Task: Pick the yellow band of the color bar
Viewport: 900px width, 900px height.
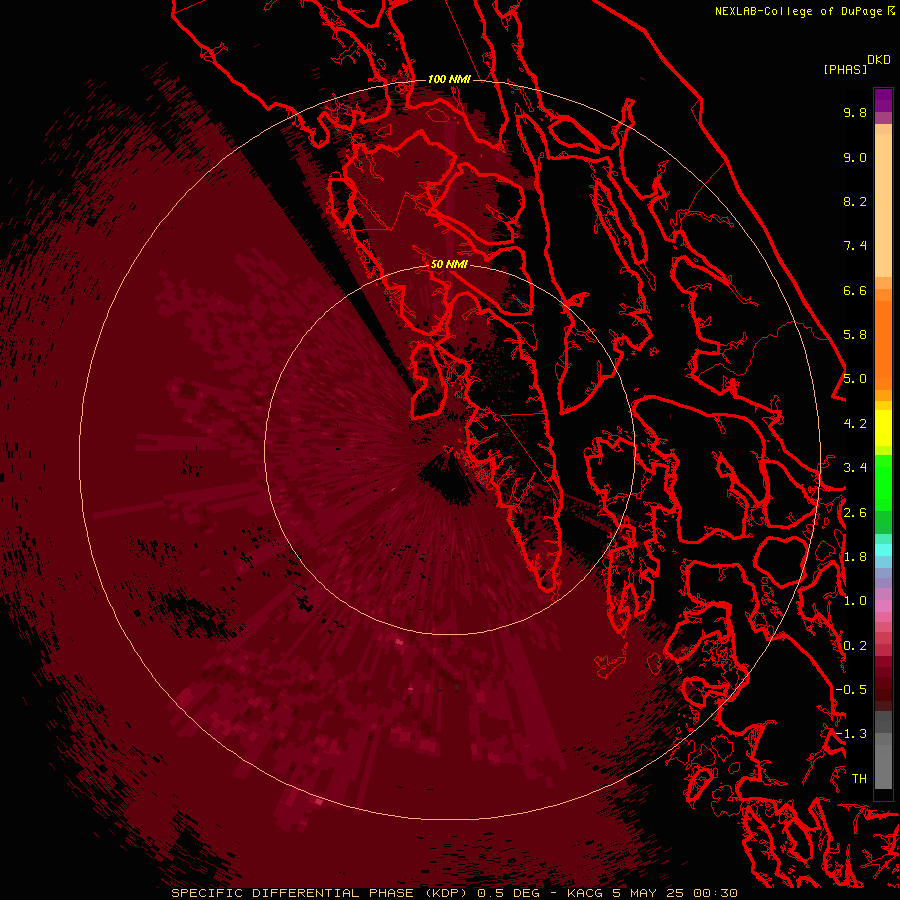Action: 883,428
